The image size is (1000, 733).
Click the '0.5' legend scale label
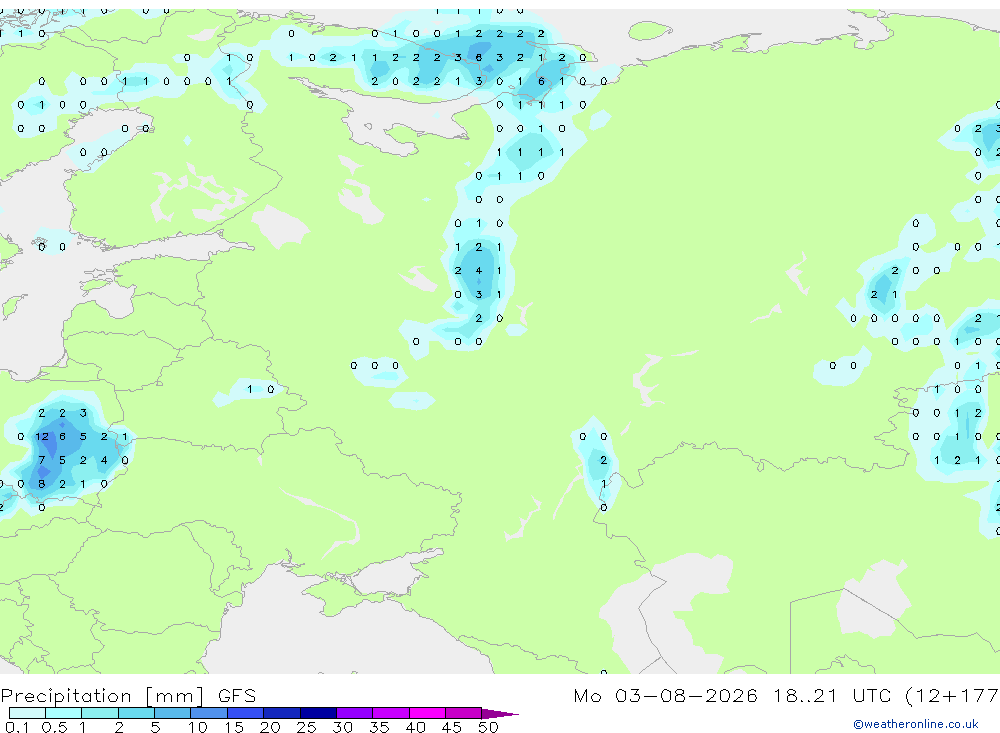(54, 727)
